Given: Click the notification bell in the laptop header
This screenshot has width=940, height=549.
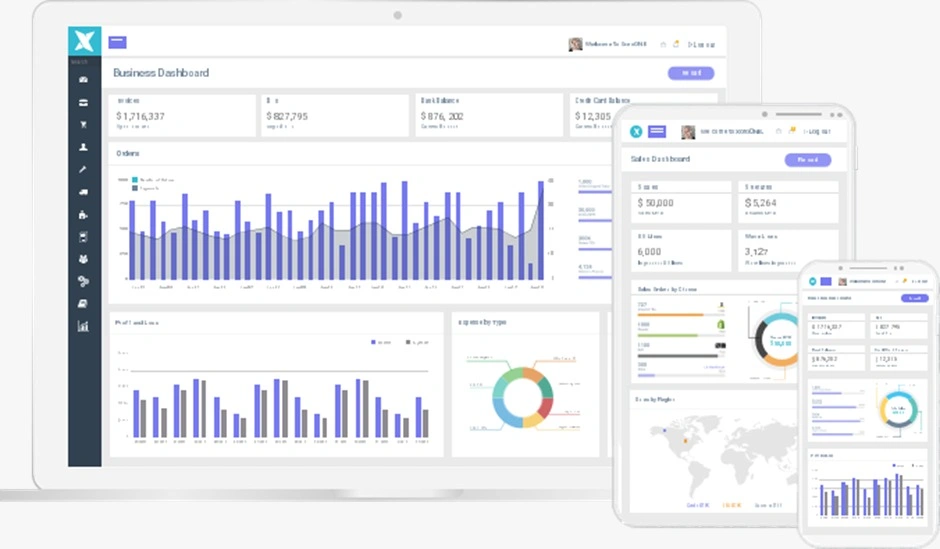Looking at the screenshot, I should (x=676, y=44).
